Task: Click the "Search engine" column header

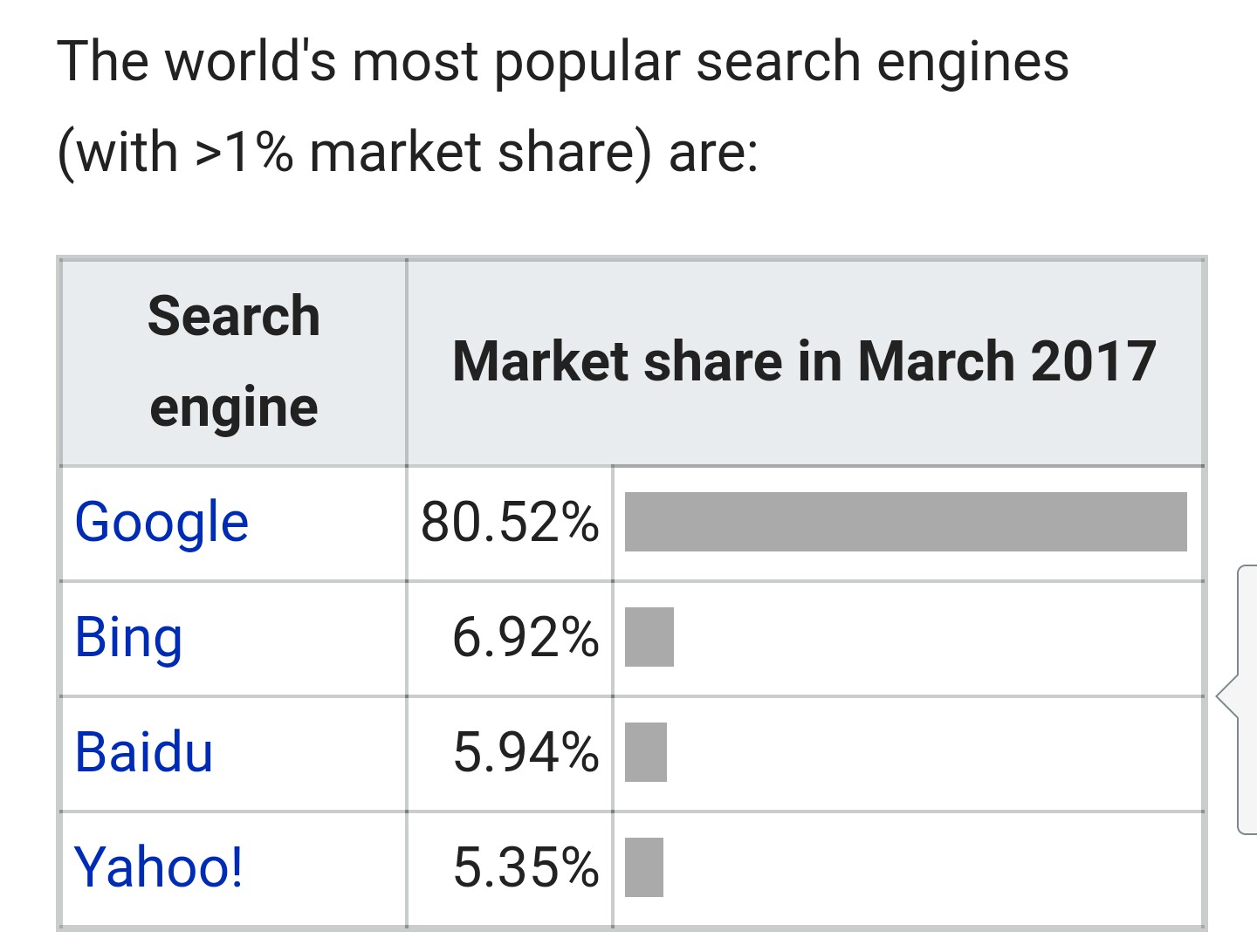Action: point(234,361)
